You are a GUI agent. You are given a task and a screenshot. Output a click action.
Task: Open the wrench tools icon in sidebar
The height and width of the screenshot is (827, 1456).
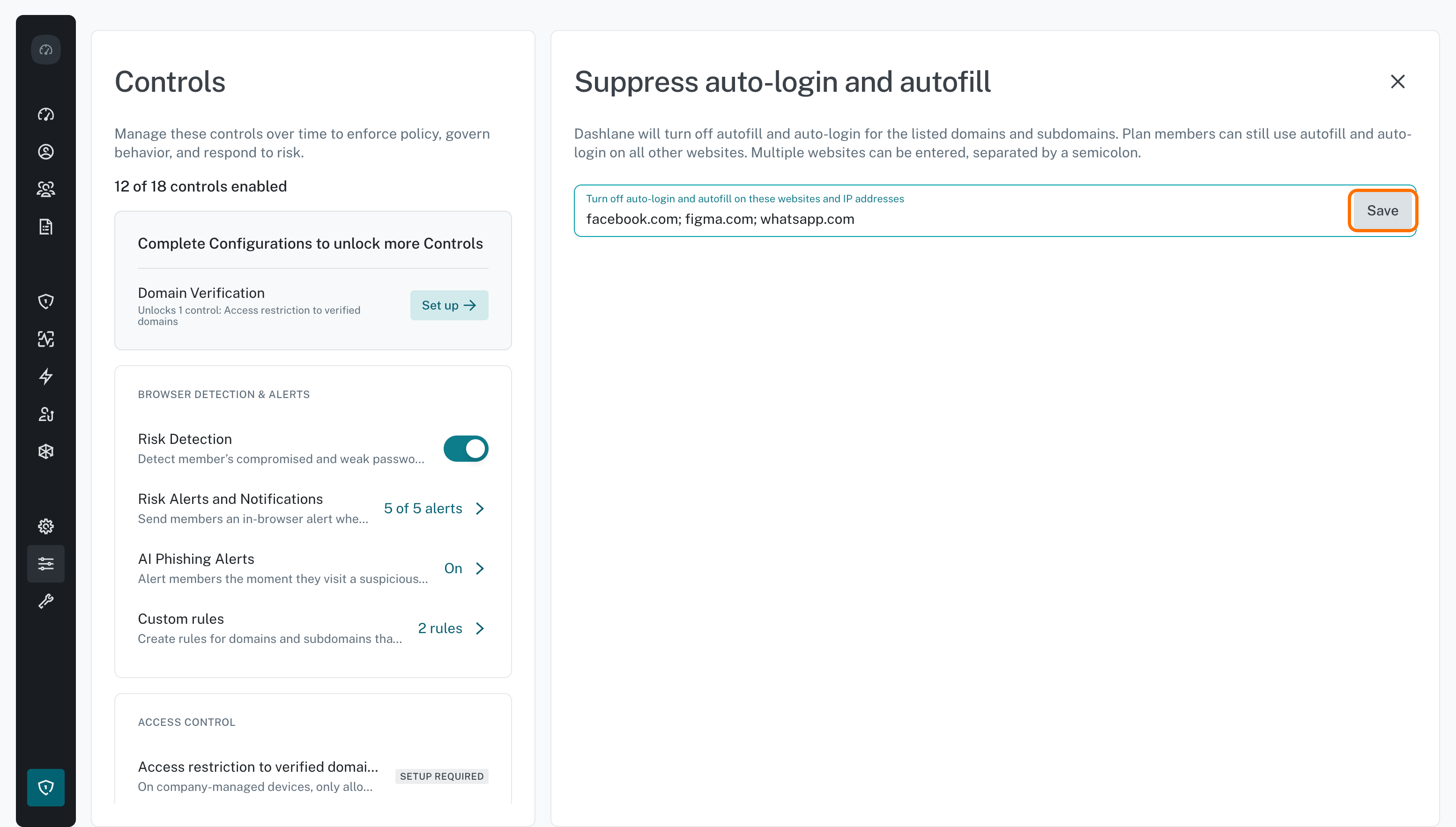point(46,601)
